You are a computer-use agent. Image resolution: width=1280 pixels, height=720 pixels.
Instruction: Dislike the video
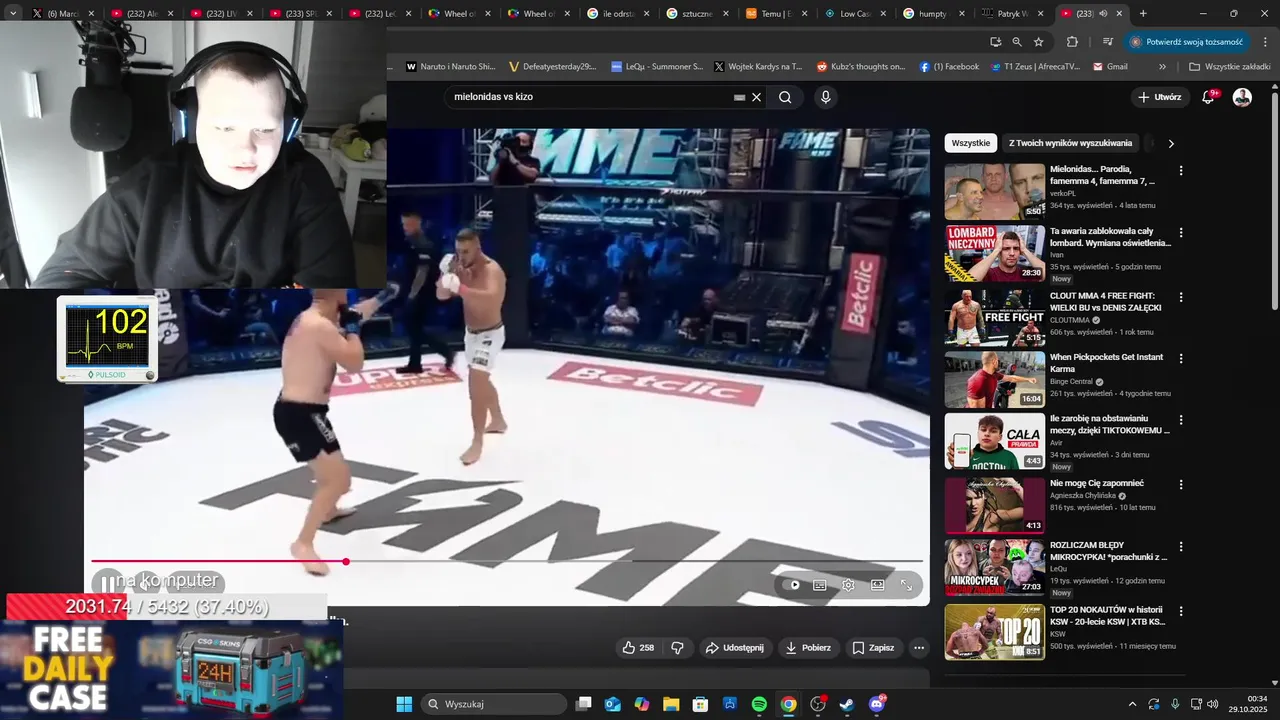(x=678, y=648)
